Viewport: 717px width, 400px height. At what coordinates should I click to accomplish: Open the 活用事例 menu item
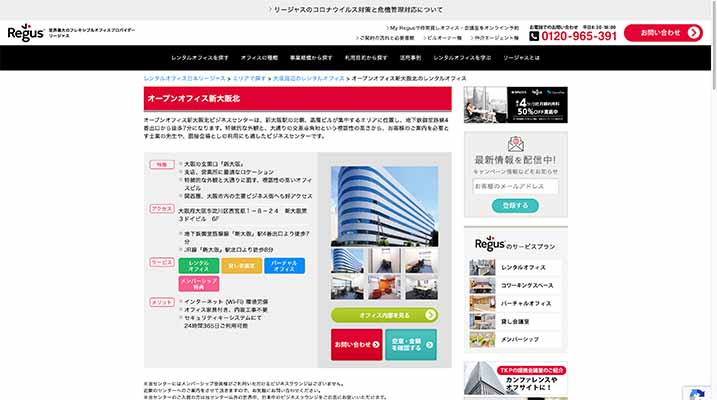coord(410,58)
